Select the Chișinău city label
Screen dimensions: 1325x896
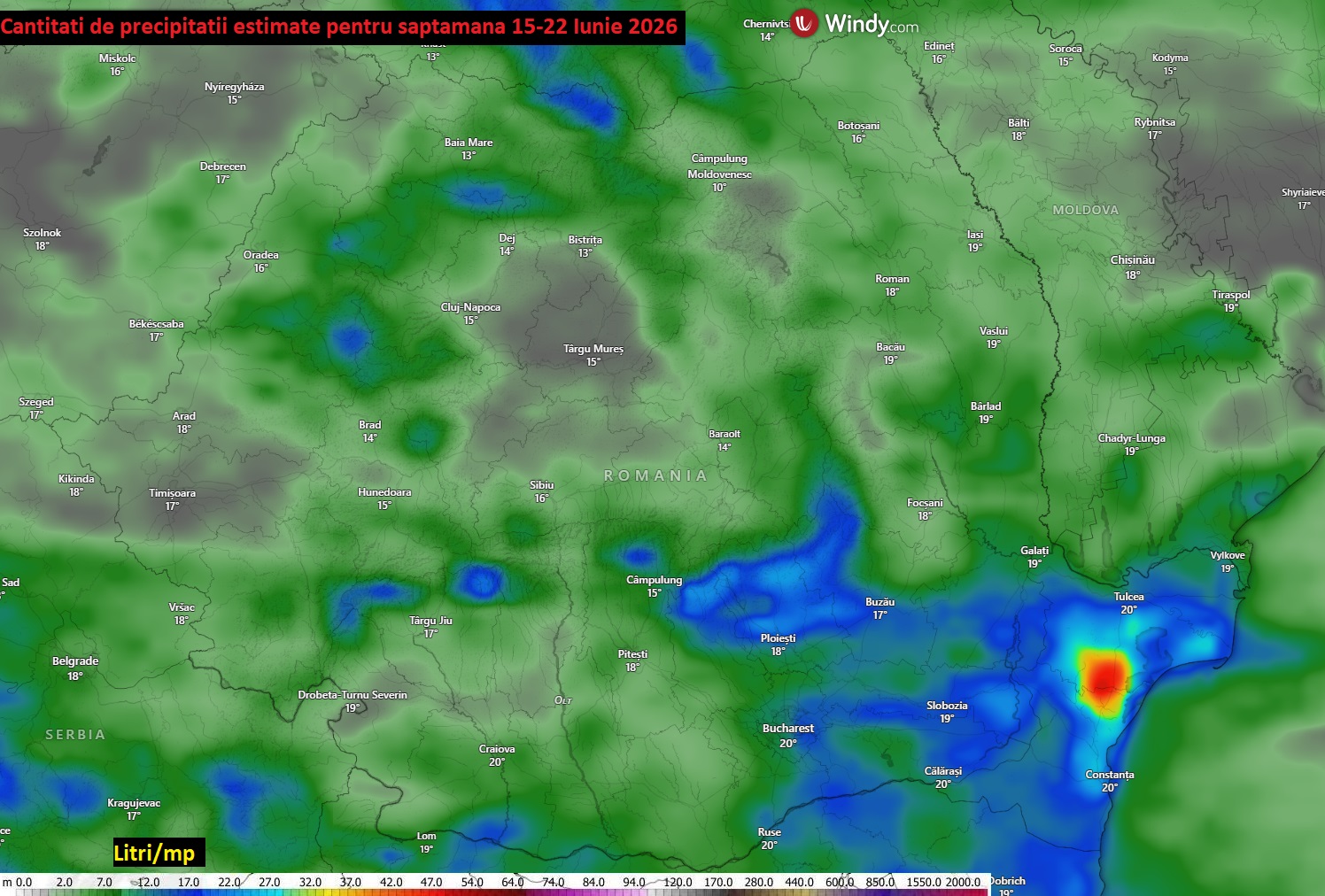click(1133, 260)
